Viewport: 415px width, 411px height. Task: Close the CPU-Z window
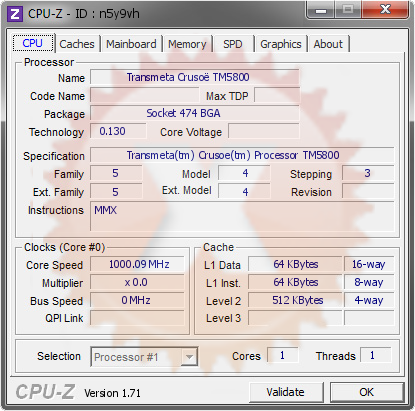[385, 10]
